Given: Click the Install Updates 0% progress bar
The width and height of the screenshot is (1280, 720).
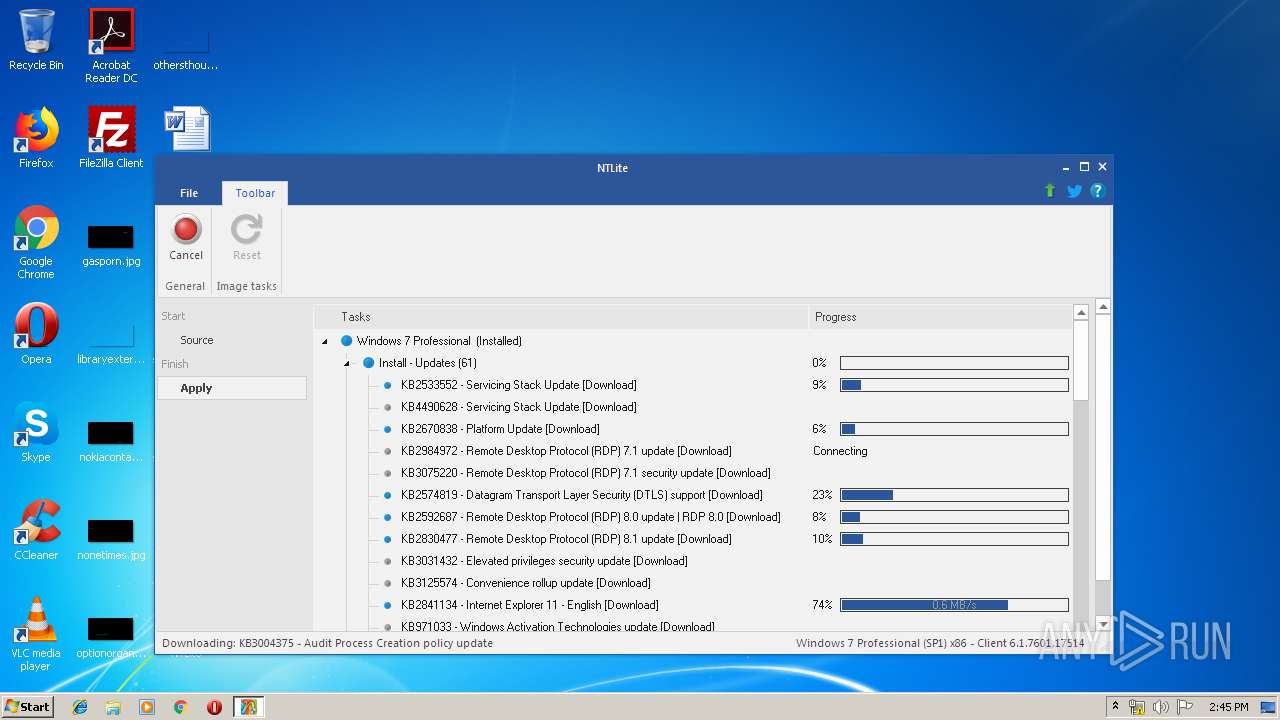Looking at the screenshot, I should 954,363.
